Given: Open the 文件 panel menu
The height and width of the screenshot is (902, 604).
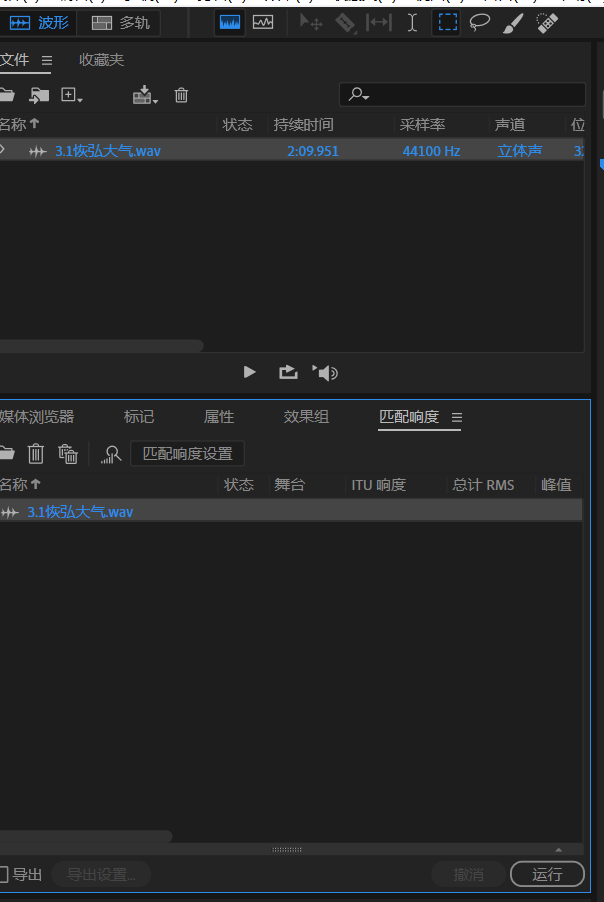Looking at the screenshot, I should click(x=47, y=60).
